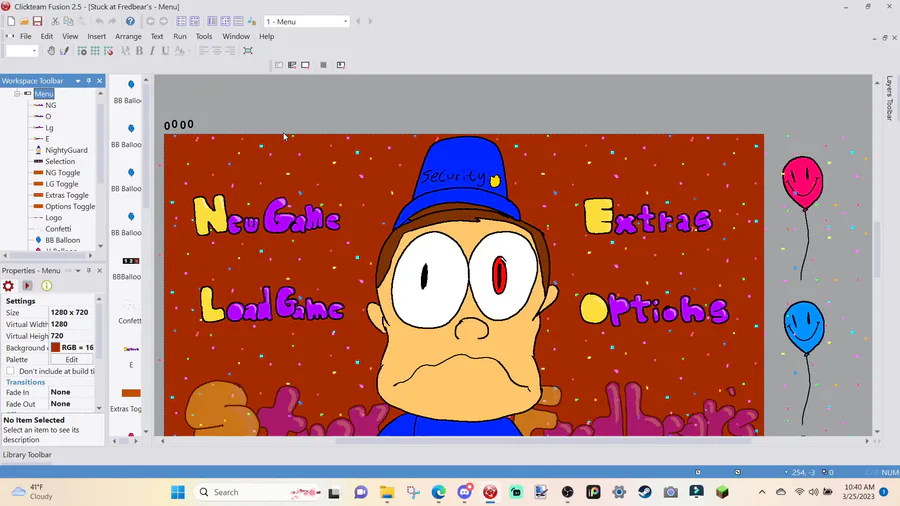
Task: Open the Fade In transition field
Action: point(71,392)
